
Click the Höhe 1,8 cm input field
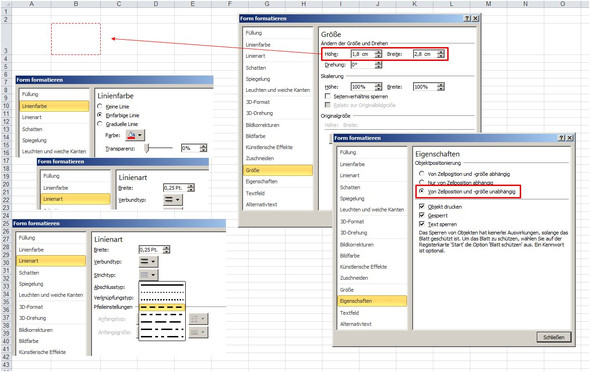363,54
